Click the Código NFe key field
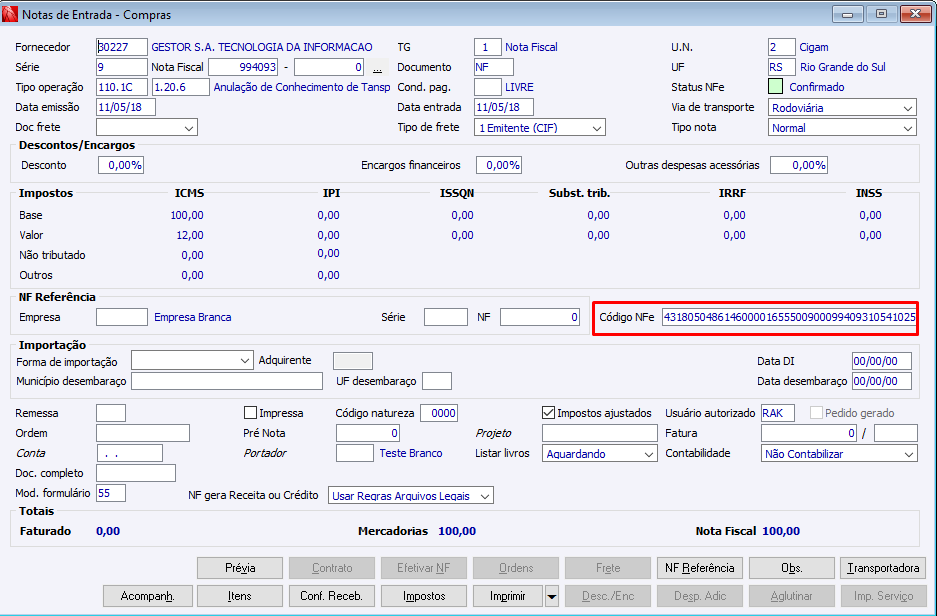This screenshot has width=937, height=616. click(x=789, y=317)
